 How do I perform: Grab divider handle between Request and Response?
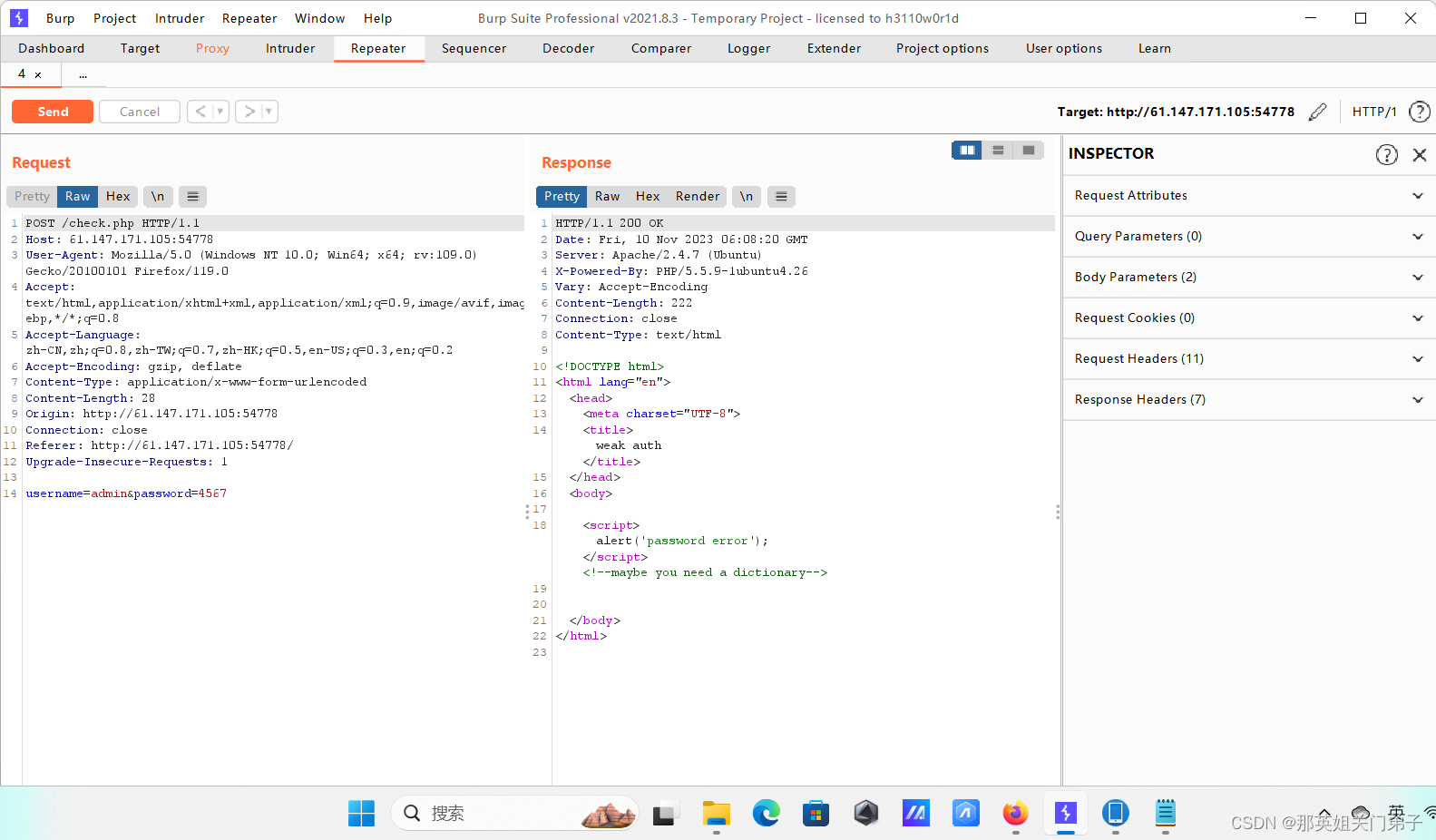click(527, 513)
